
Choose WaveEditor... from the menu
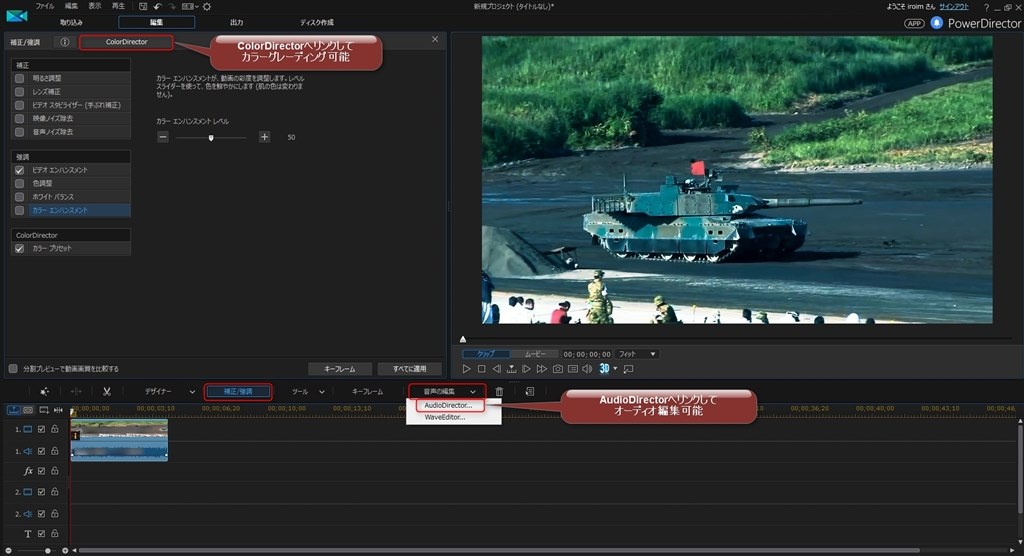point(445,417)
